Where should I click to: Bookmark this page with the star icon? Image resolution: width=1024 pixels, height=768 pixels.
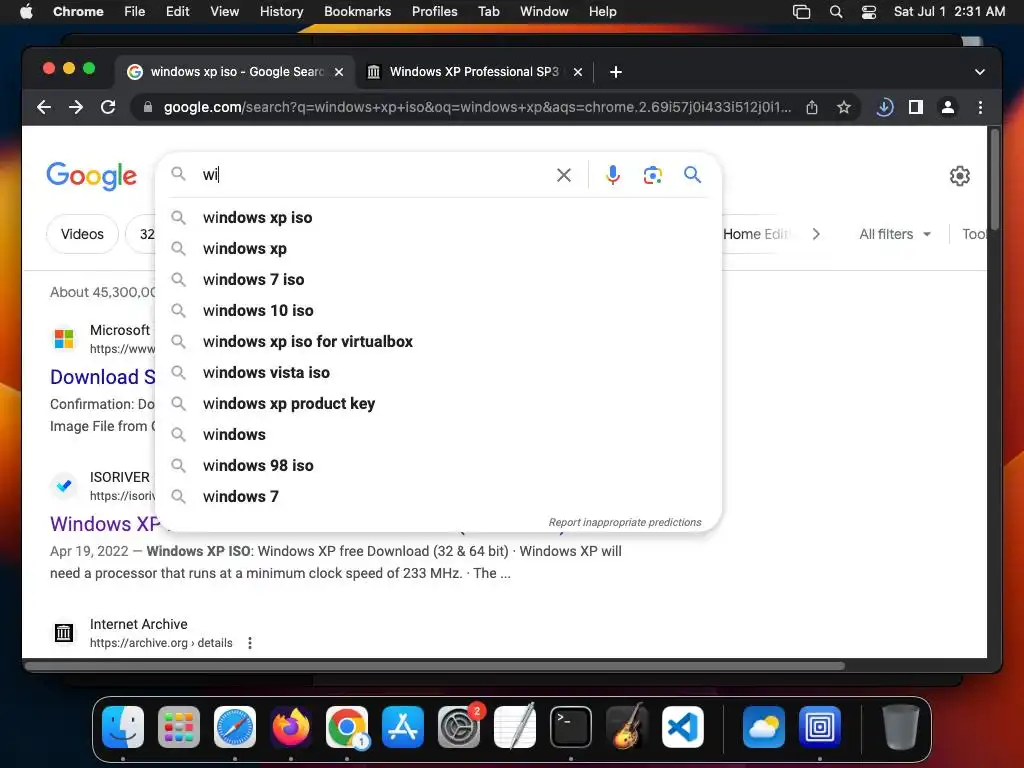(x=844, y=107)
